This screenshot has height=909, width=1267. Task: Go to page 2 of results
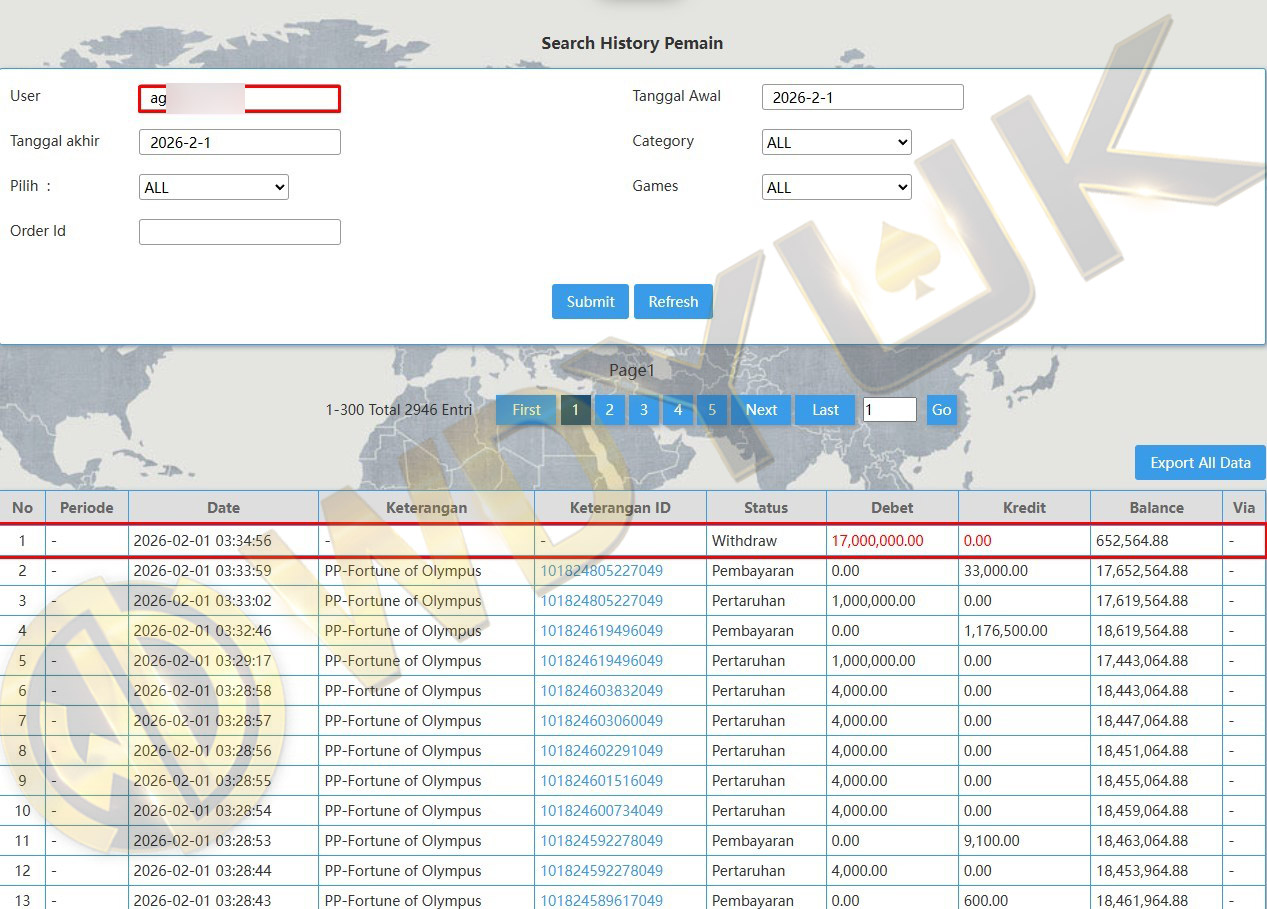pyautogui.click(x=609, y=410)
